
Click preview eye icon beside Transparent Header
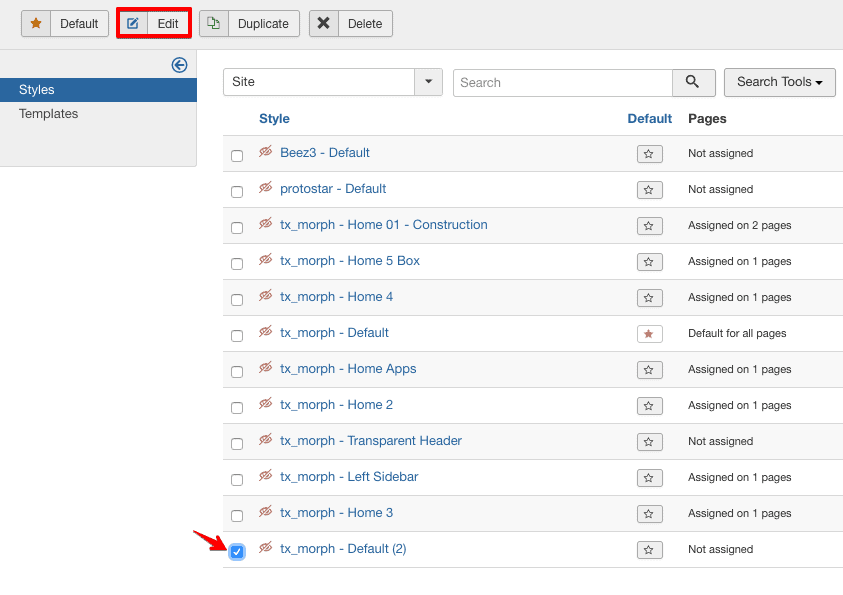(266, 440)
